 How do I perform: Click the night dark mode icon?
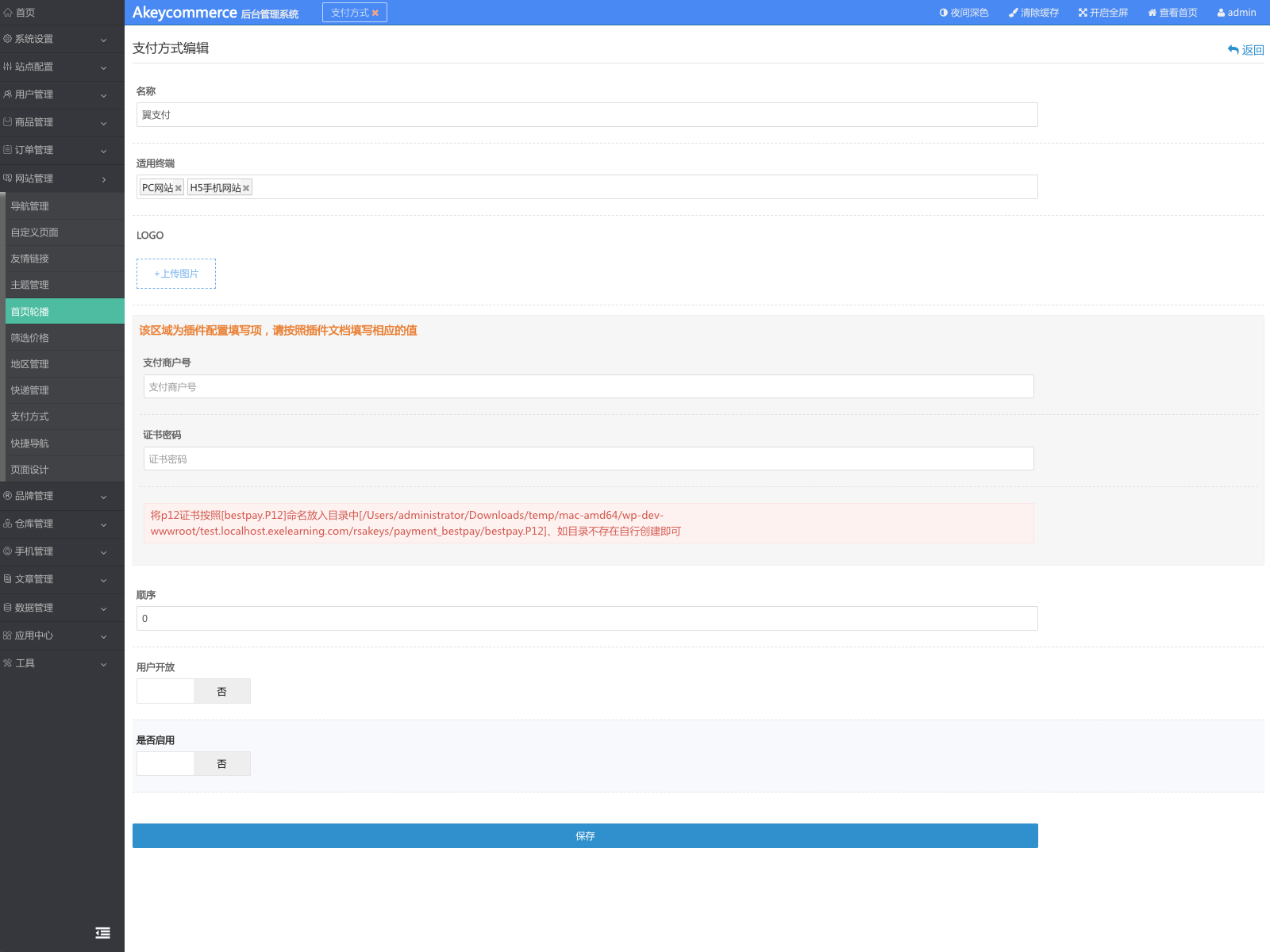[943, 13]
